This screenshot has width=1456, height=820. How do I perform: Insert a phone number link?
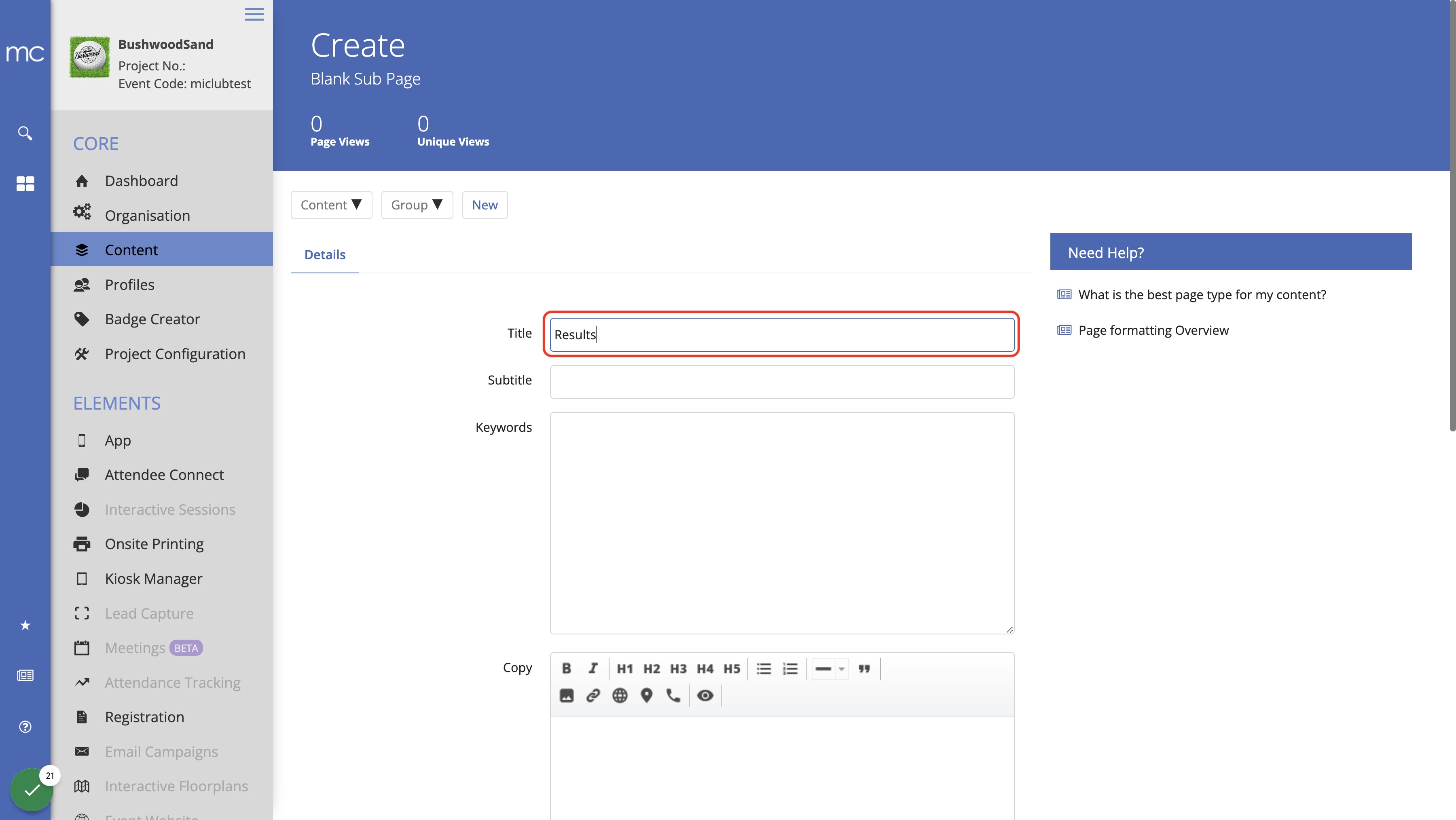pos(673,696)
